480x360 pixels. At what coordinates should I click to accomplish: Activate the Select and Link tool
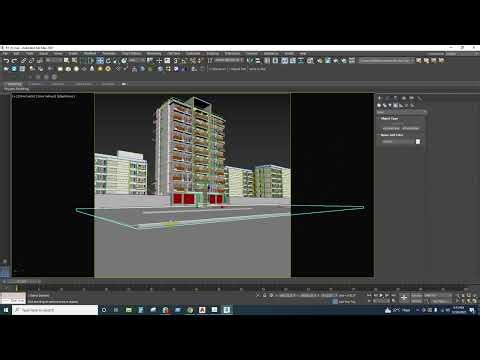(23, 61)
